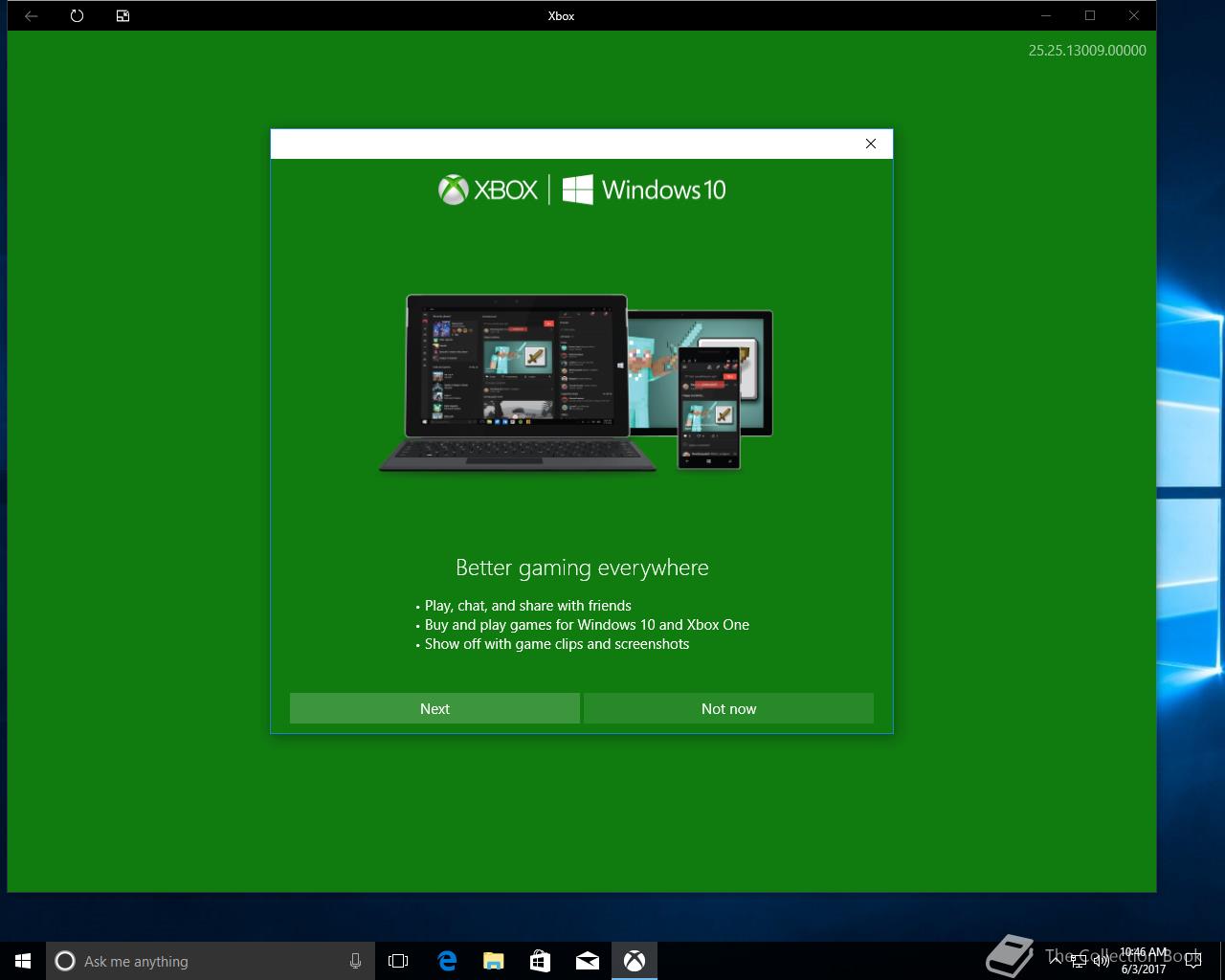Viewport: 1225px width, 980px height.
Task: Open the Mail app from taskbar
Action: click(x=588, y=961)
